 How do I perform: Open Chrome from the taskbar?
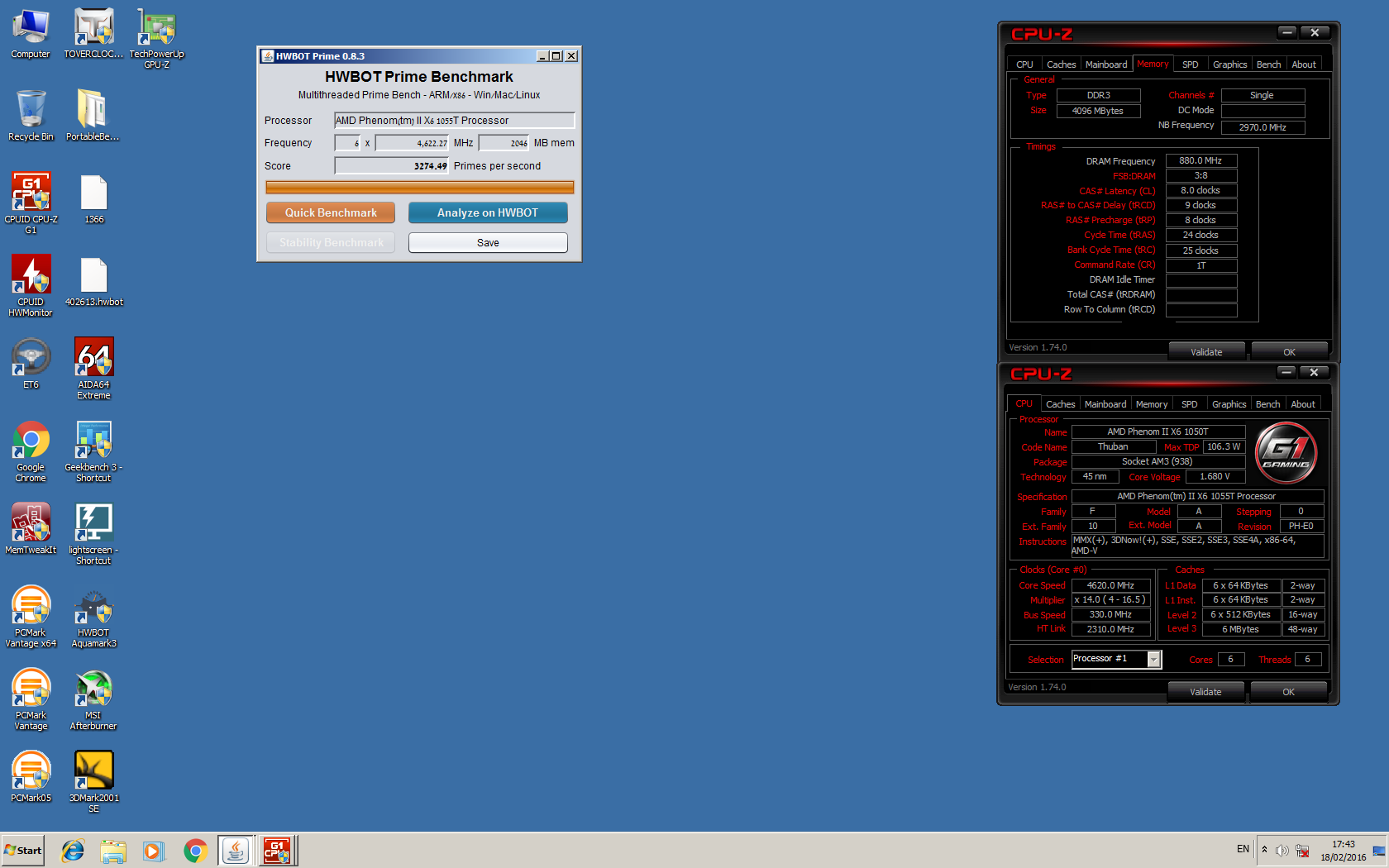pyautogui.click(x=195, y=850)
